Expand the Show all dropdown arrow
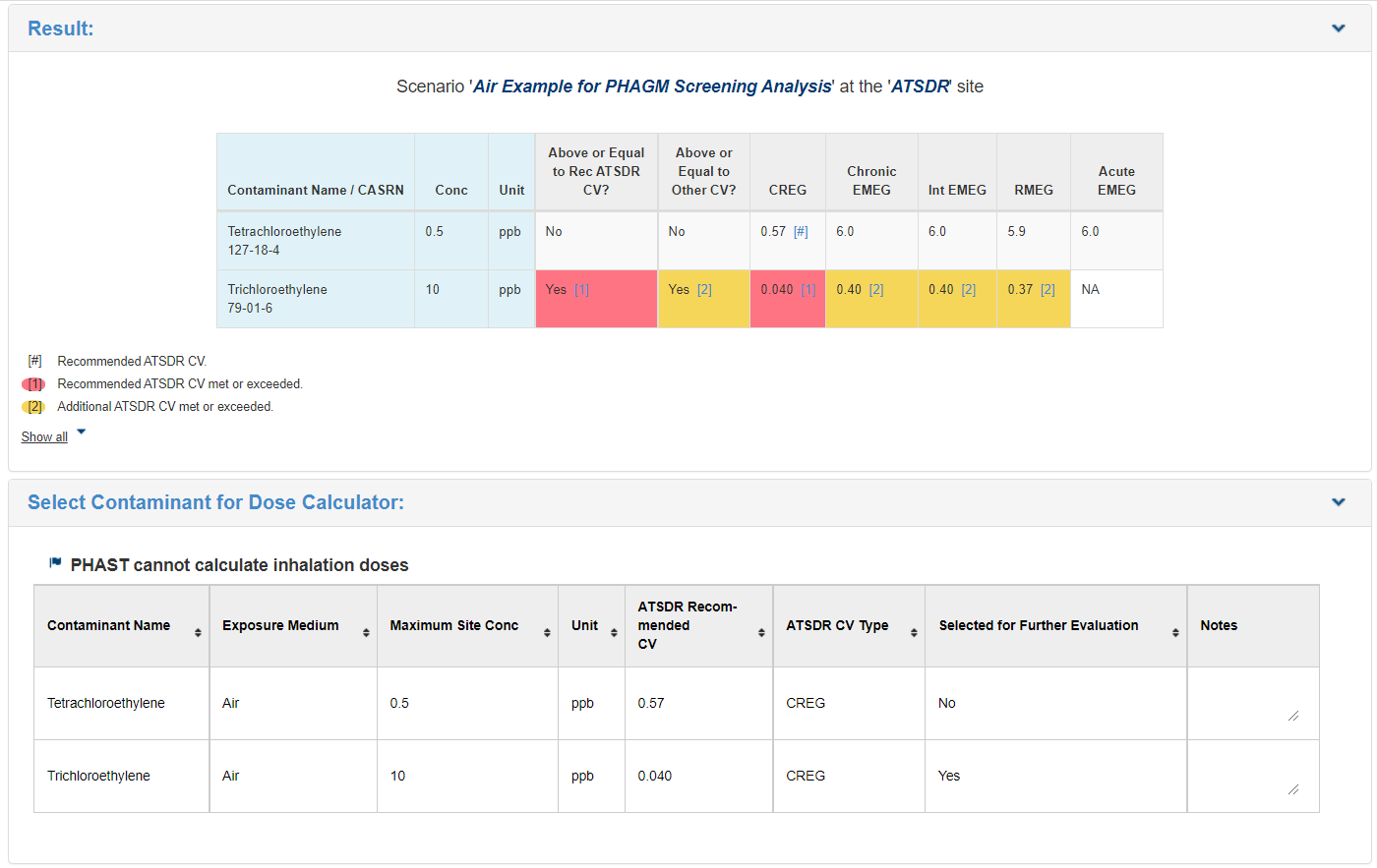Image resolution: width=1377 pixels, height=868 pixels. (82, 433)
